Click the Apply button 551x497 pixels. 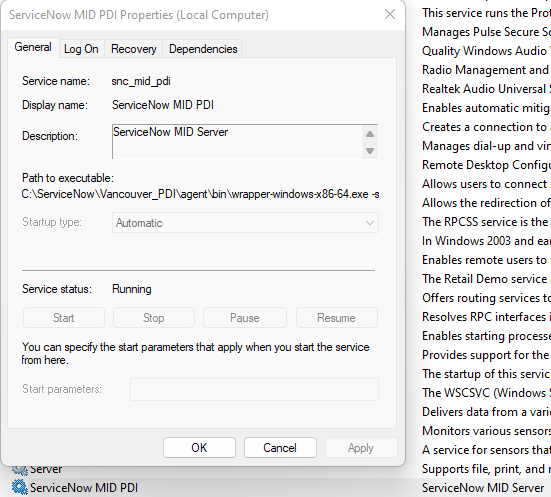[x=361, y=447]
